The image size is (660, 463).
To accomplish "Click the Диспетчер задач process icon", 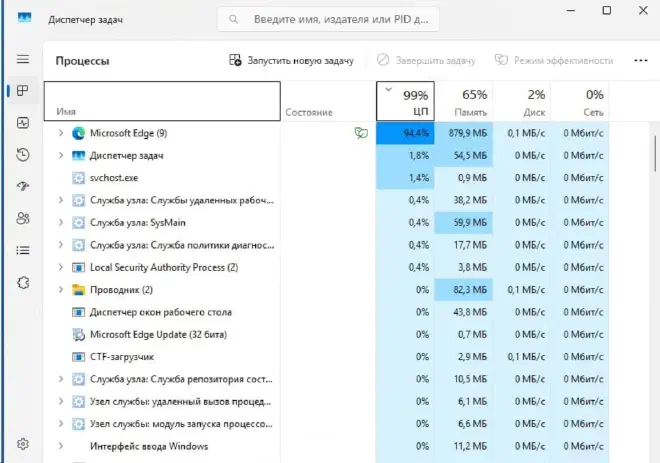I will tap(78, 156).
